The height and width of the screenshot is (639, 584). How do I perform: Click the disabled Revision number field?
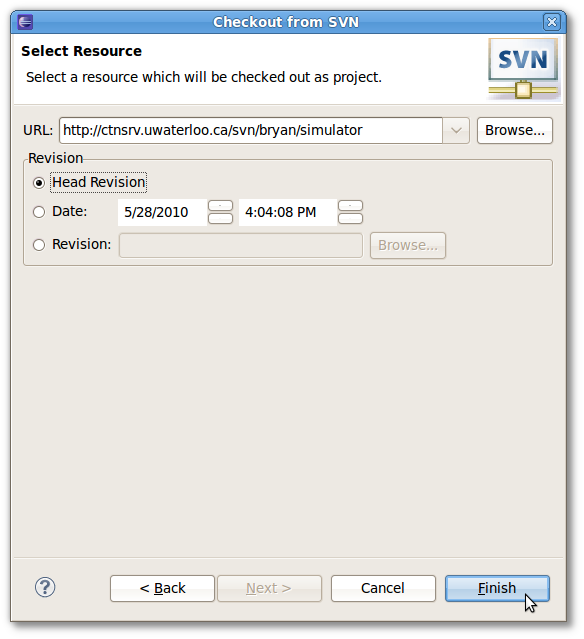pos(241,245)
